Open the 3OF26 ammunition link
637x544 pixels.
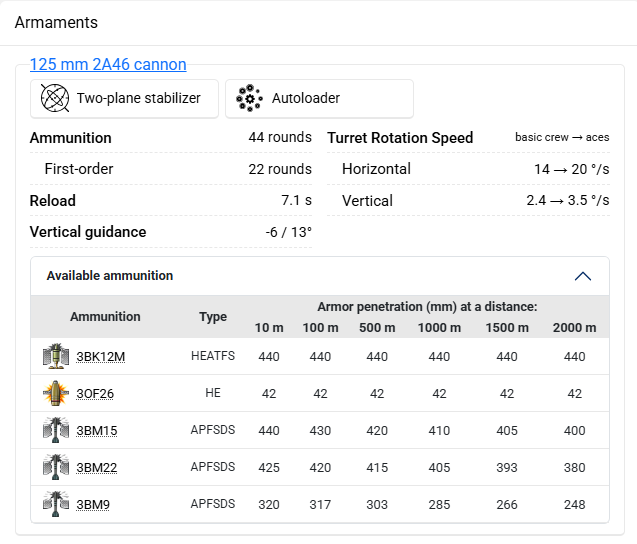coord(95,394)
